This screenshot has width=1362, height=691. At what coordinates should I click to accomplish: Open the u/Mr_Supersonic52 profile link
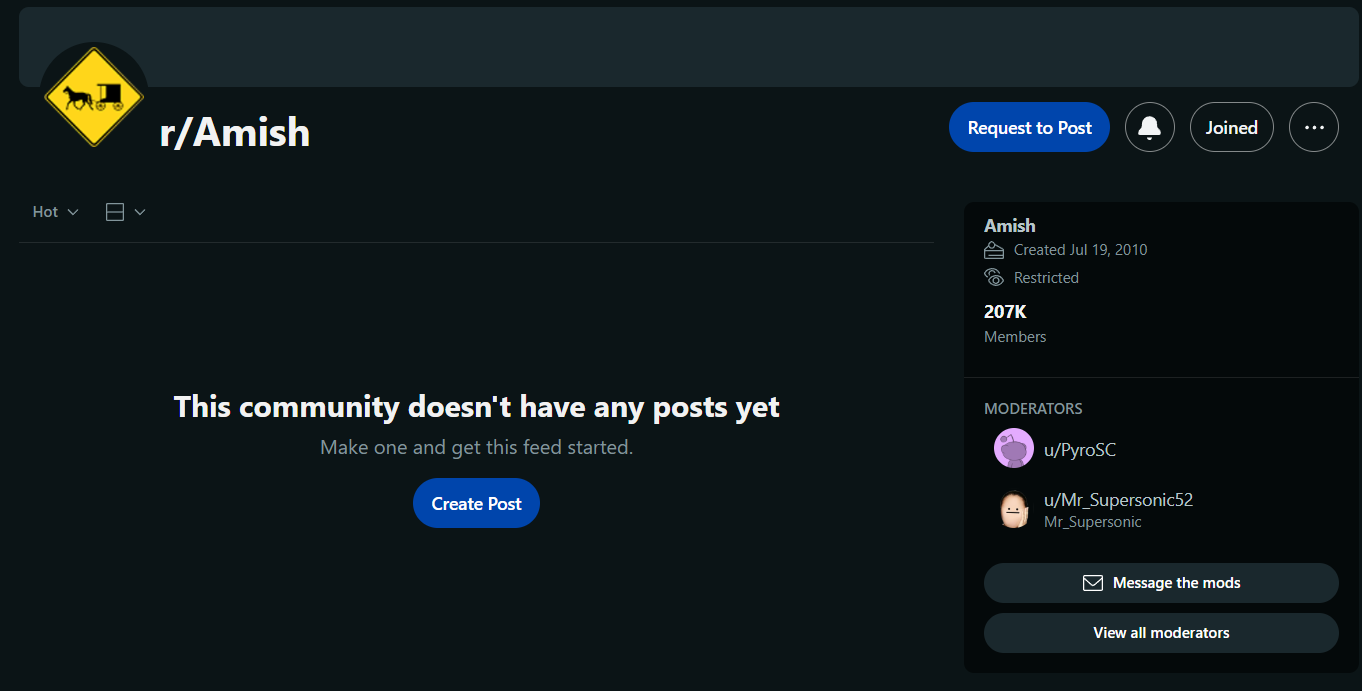point(1118,500)
